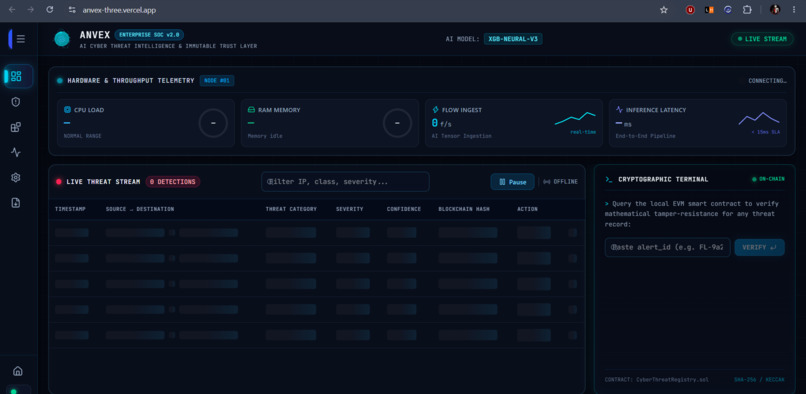Click the 0 DETECTIONS badge
The width and height of the screenshot is (806, 394).
click(x=173, y=182)
